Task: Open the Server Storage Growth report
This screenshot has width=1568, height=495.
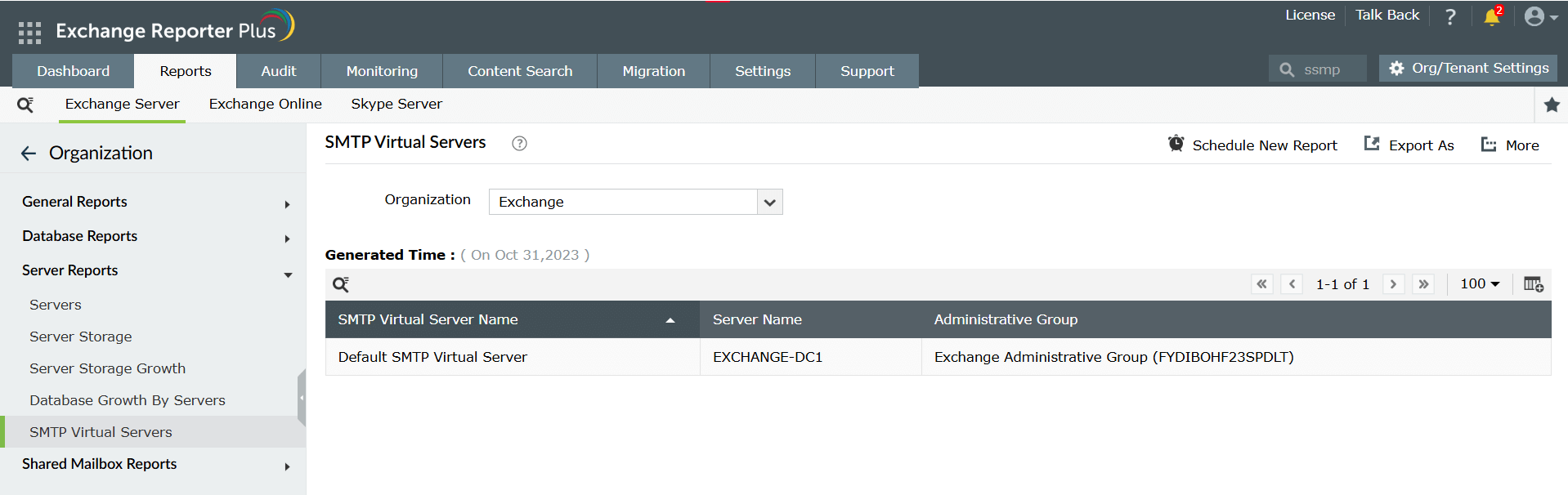Action: point(108,368)
